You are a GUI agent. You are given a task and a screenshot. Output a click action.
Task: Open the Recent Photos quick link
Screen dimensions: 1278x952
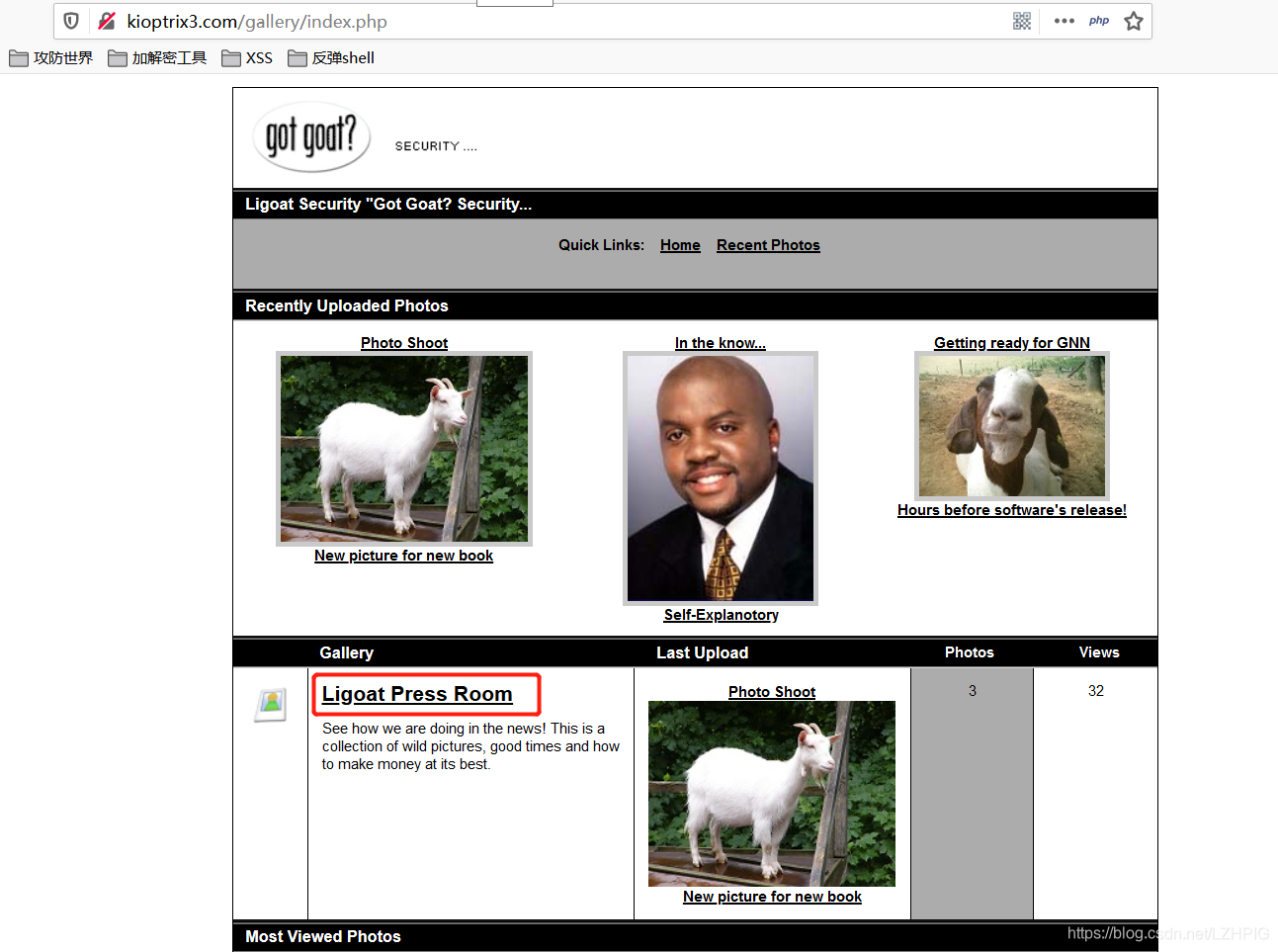(768, 245)
